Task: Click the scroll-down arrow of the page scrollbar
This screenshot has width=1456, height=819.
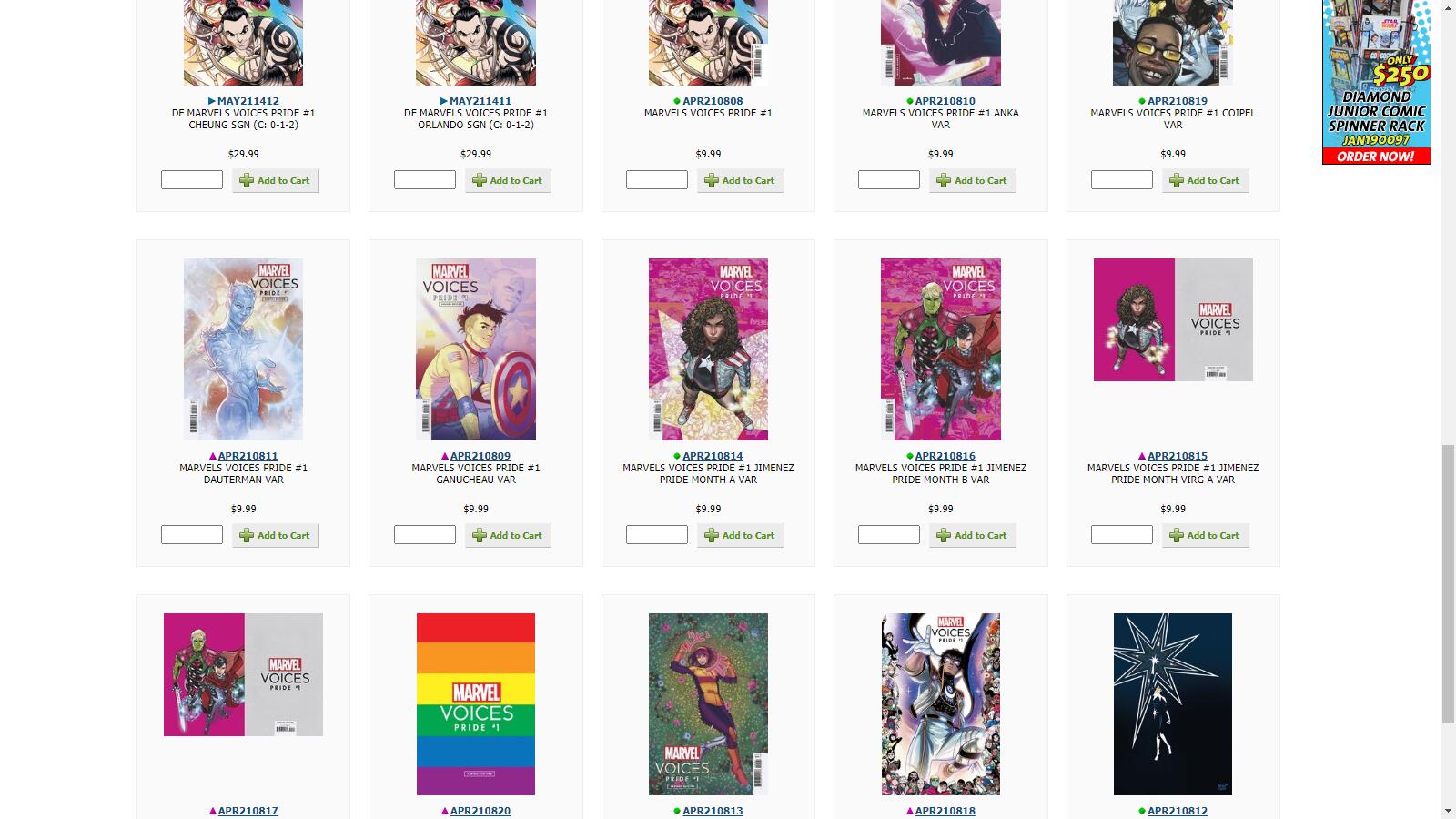Action: point(1448,810)
